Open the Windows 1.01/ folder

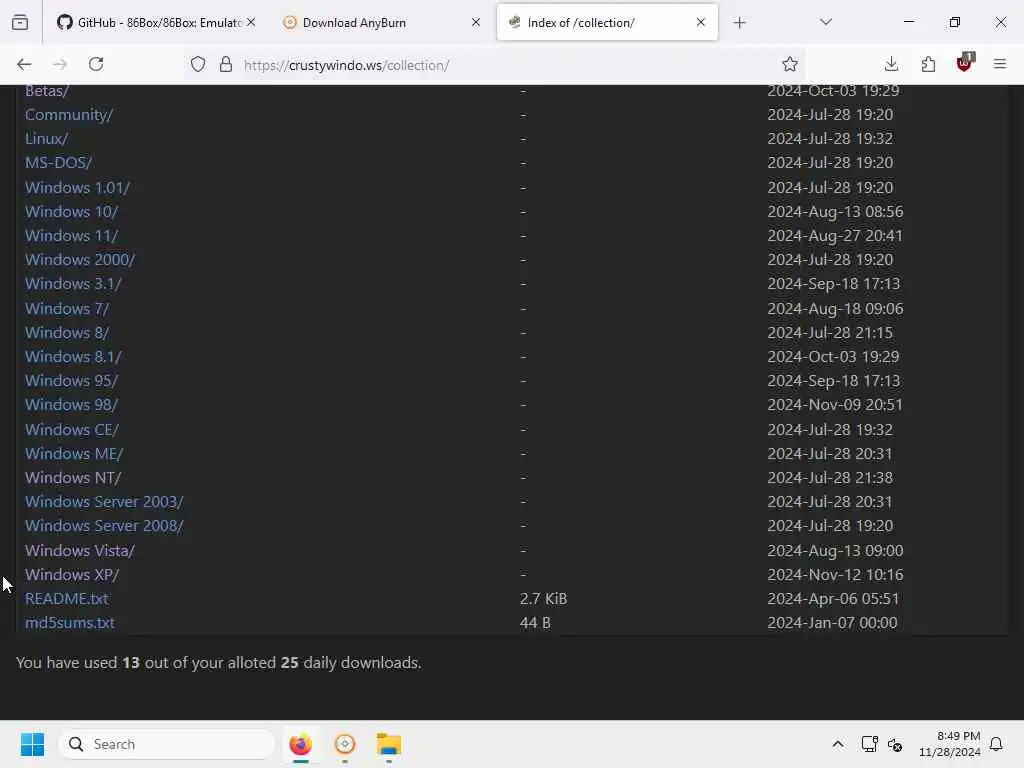tap(77, 187)
